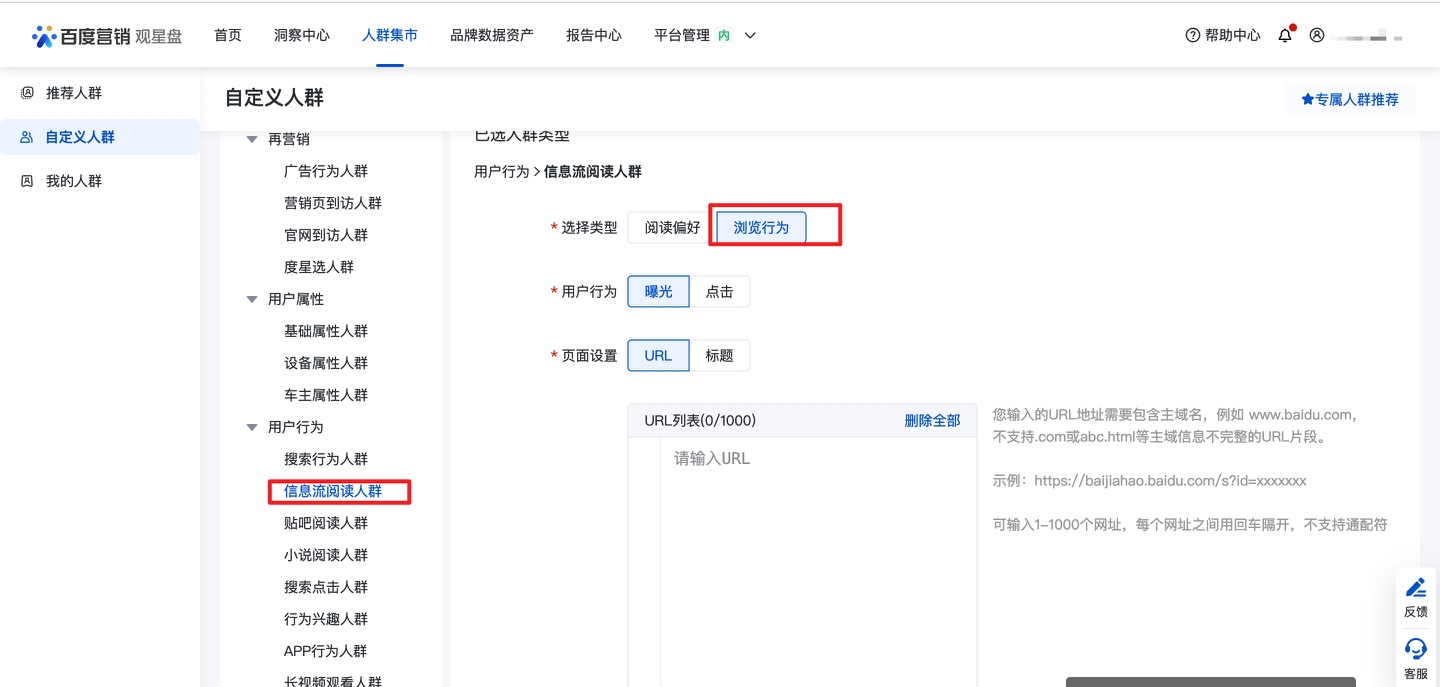Click the 删除全部 link

point(932,421)
